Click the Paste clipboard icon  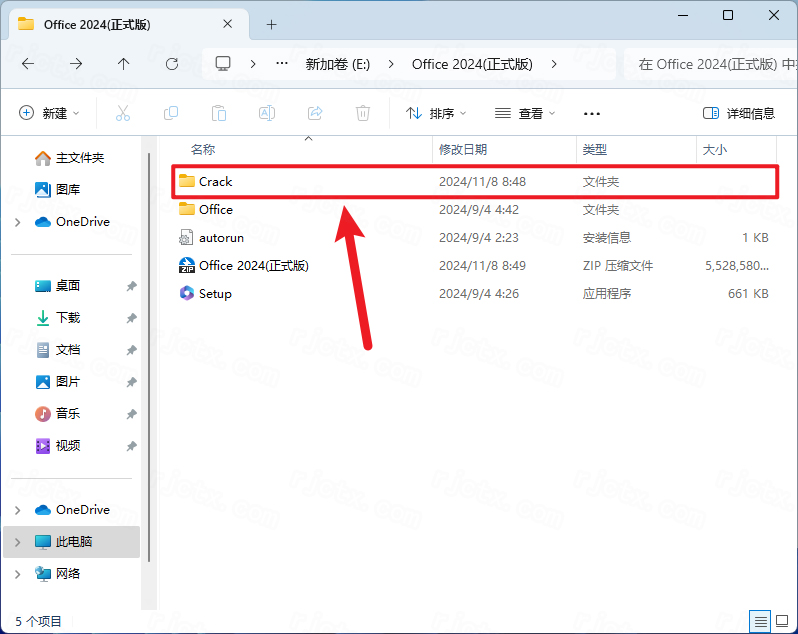pyautogui.click(x=219, y=113)
